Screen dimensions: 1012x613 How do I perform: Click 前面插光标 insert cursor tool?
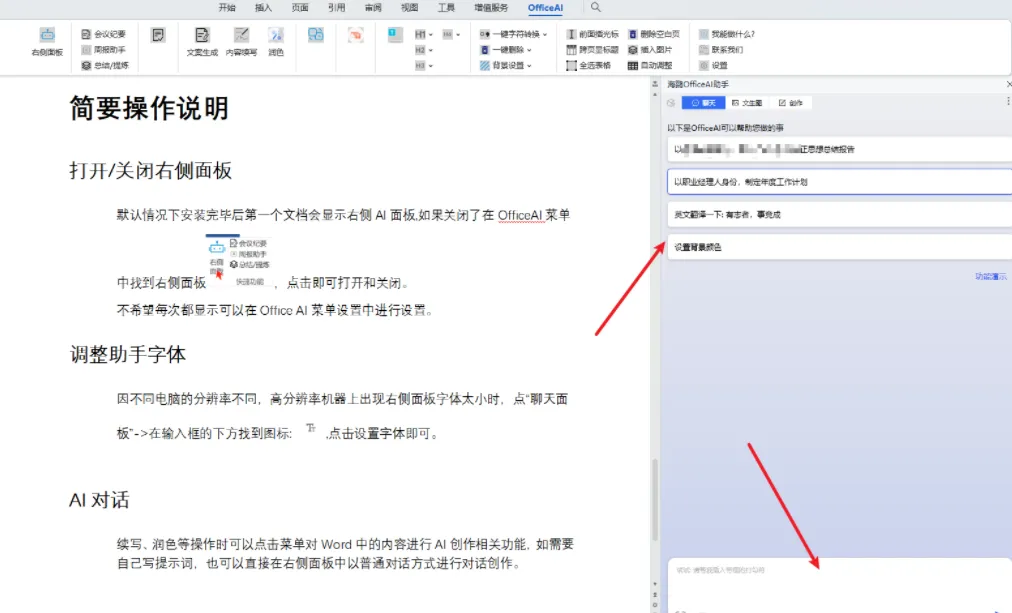coord(592,34)
